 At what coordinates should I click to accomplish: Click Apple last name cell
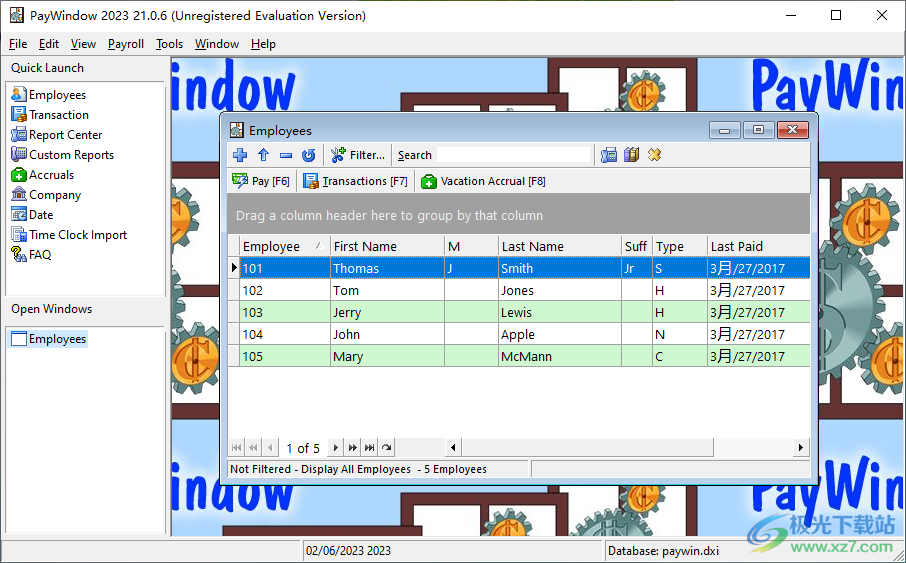pyautogui.click(x=560, y=334)
